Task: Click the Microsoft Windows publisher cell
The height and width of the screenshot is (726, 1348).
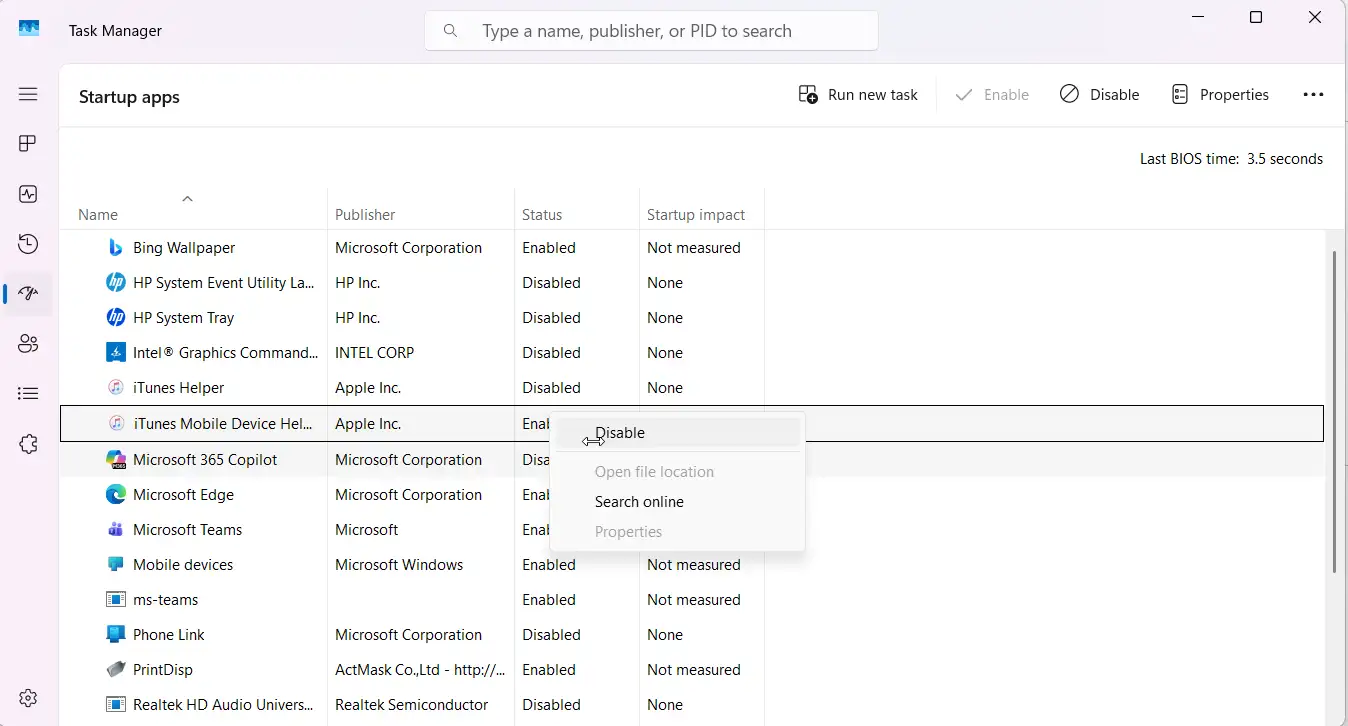Action: [x=399, y=564]
